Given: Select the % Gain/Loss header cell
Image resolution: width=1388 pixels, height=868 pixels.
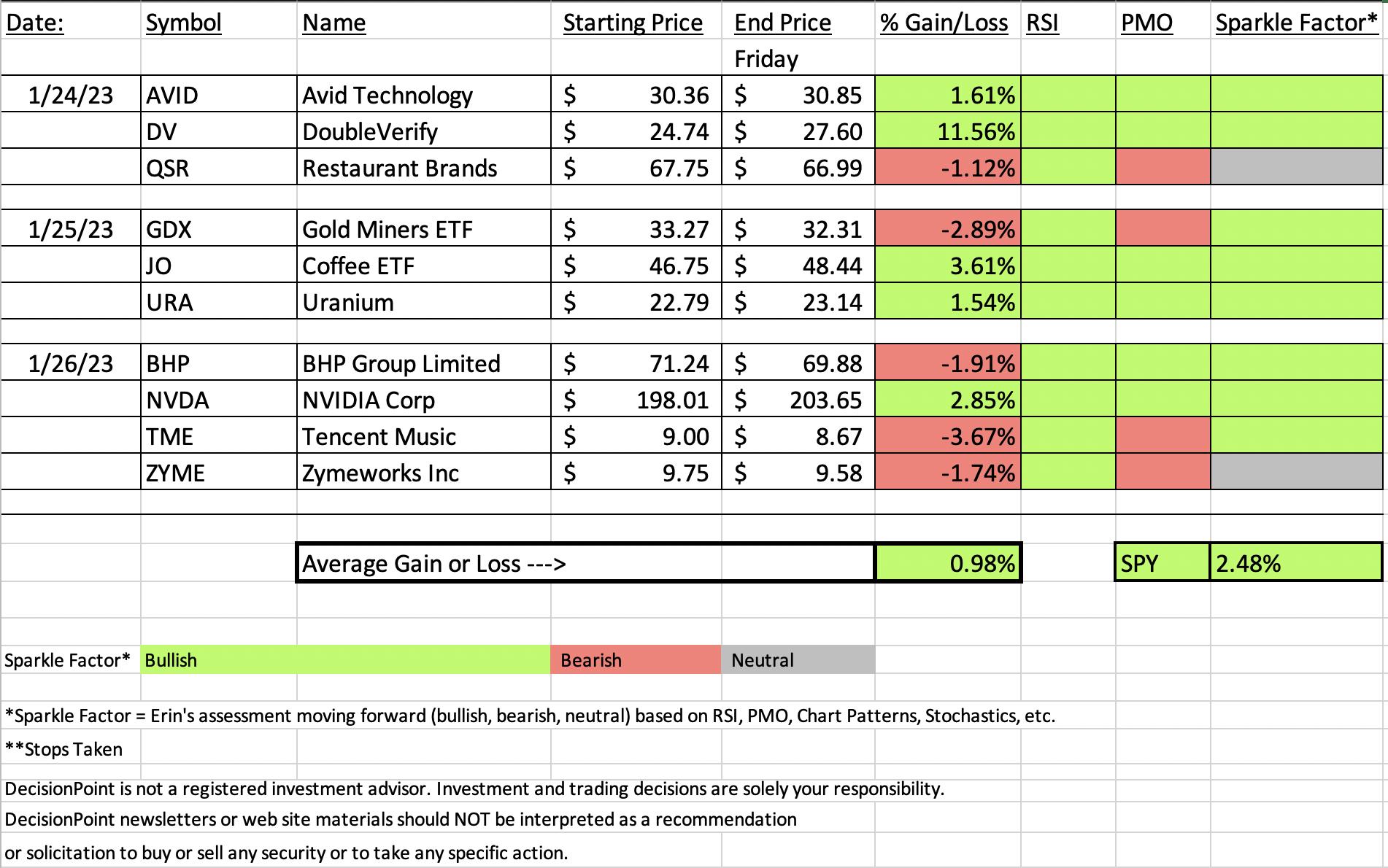Looking at the screenshot, I should pyautogui.click(x=947, y=22).
